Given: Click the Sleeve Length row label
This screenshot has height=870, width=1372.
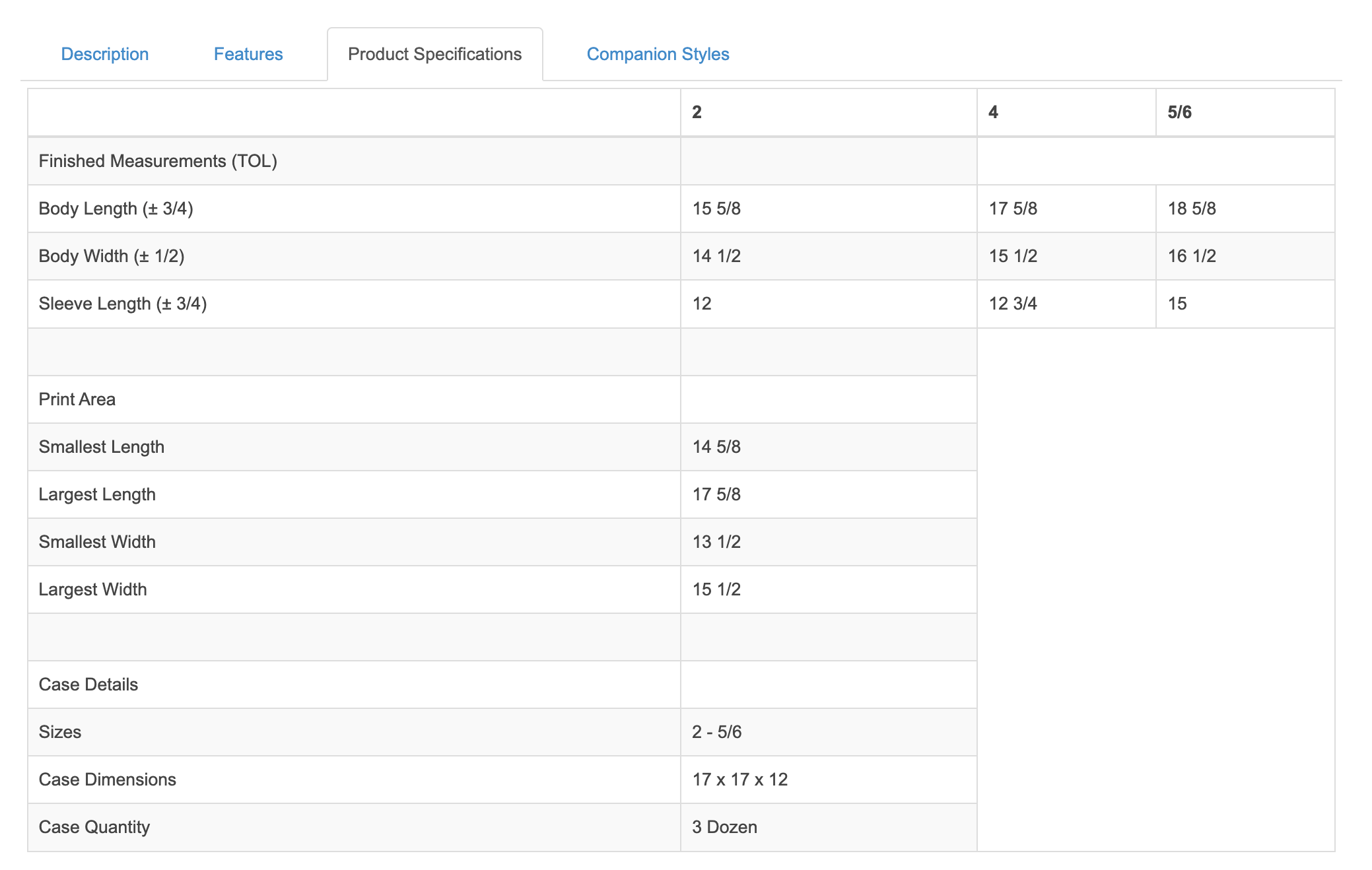Looking at the screenshot, I should pyautogui.click(x=123, y=304).
